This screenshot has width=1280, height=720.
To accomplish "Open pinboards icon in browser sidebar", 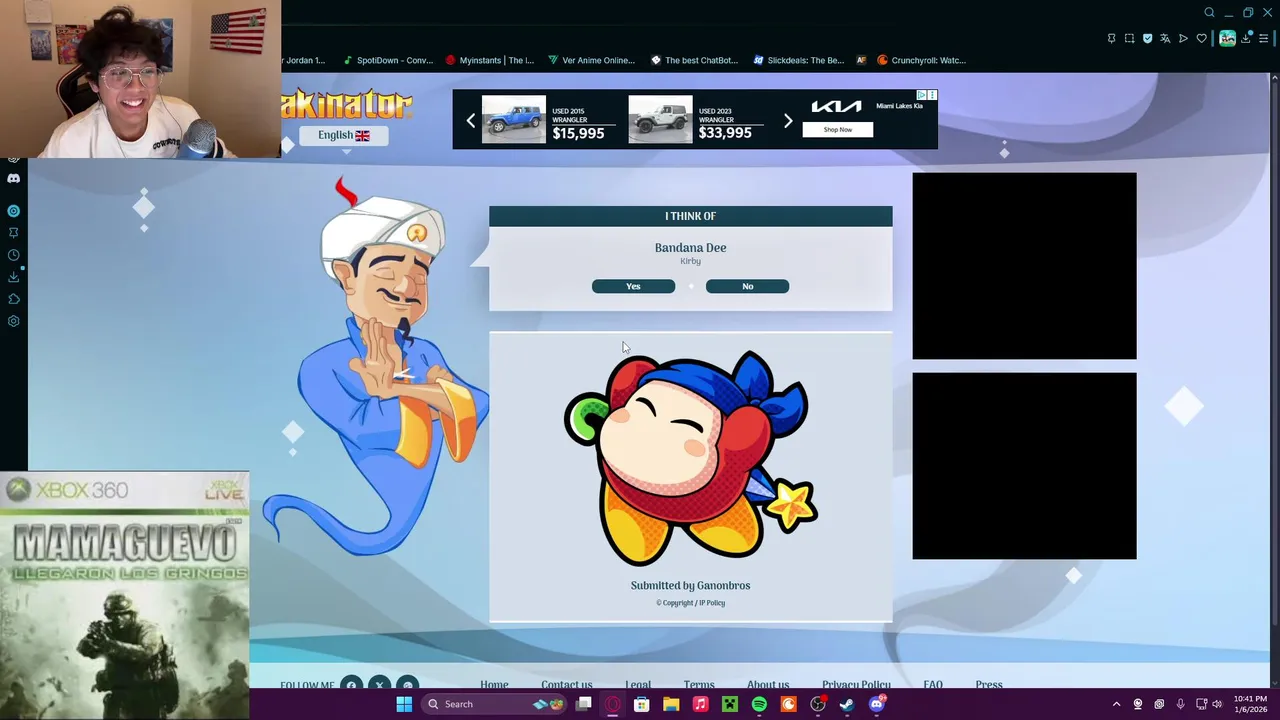I will 13,233.
